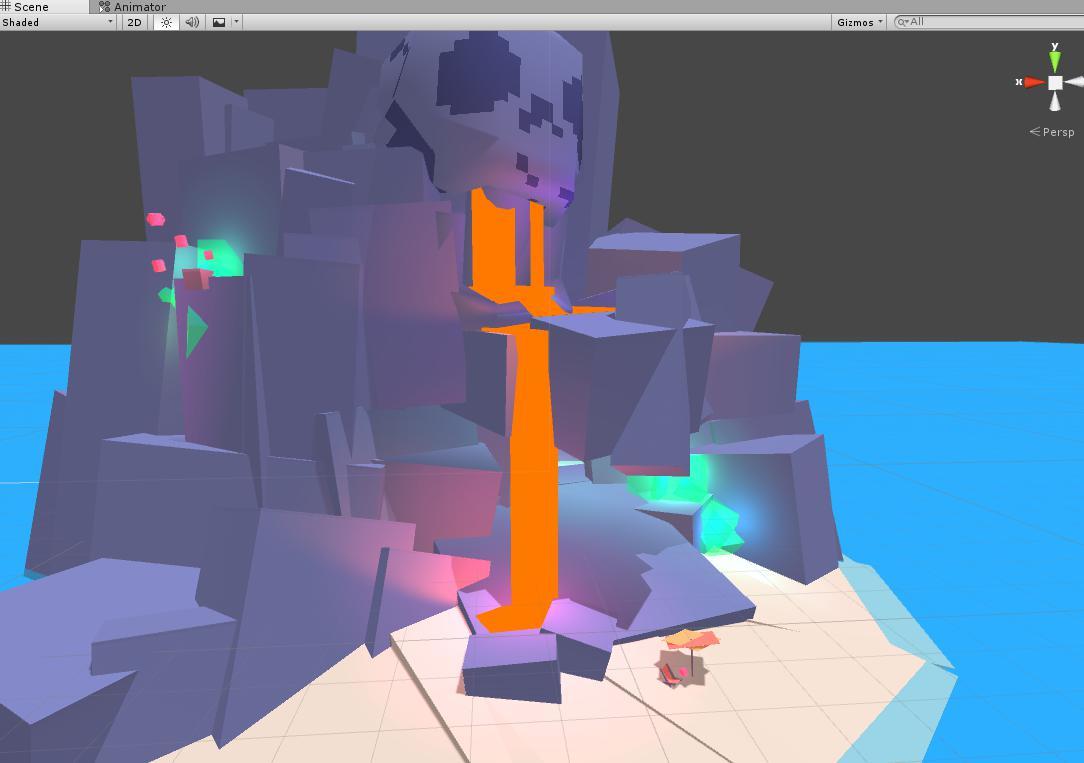Mute scene audio via the speaker icon
The height and width of the screenshot is (763, 1084).
[191, 22]
